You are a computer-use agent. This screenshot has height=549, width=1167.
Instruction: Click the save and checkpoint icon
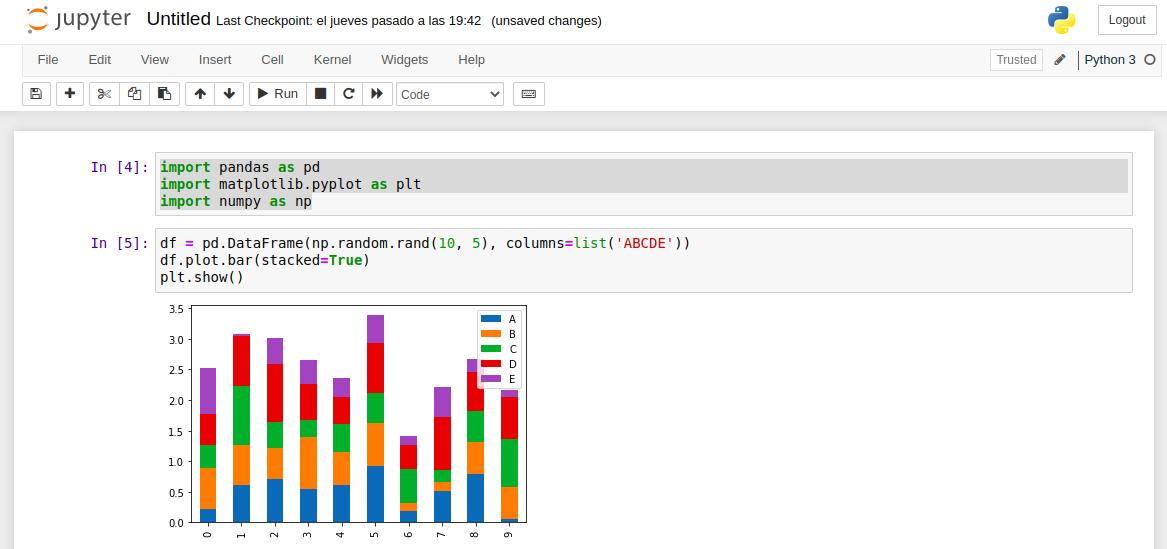36,94
